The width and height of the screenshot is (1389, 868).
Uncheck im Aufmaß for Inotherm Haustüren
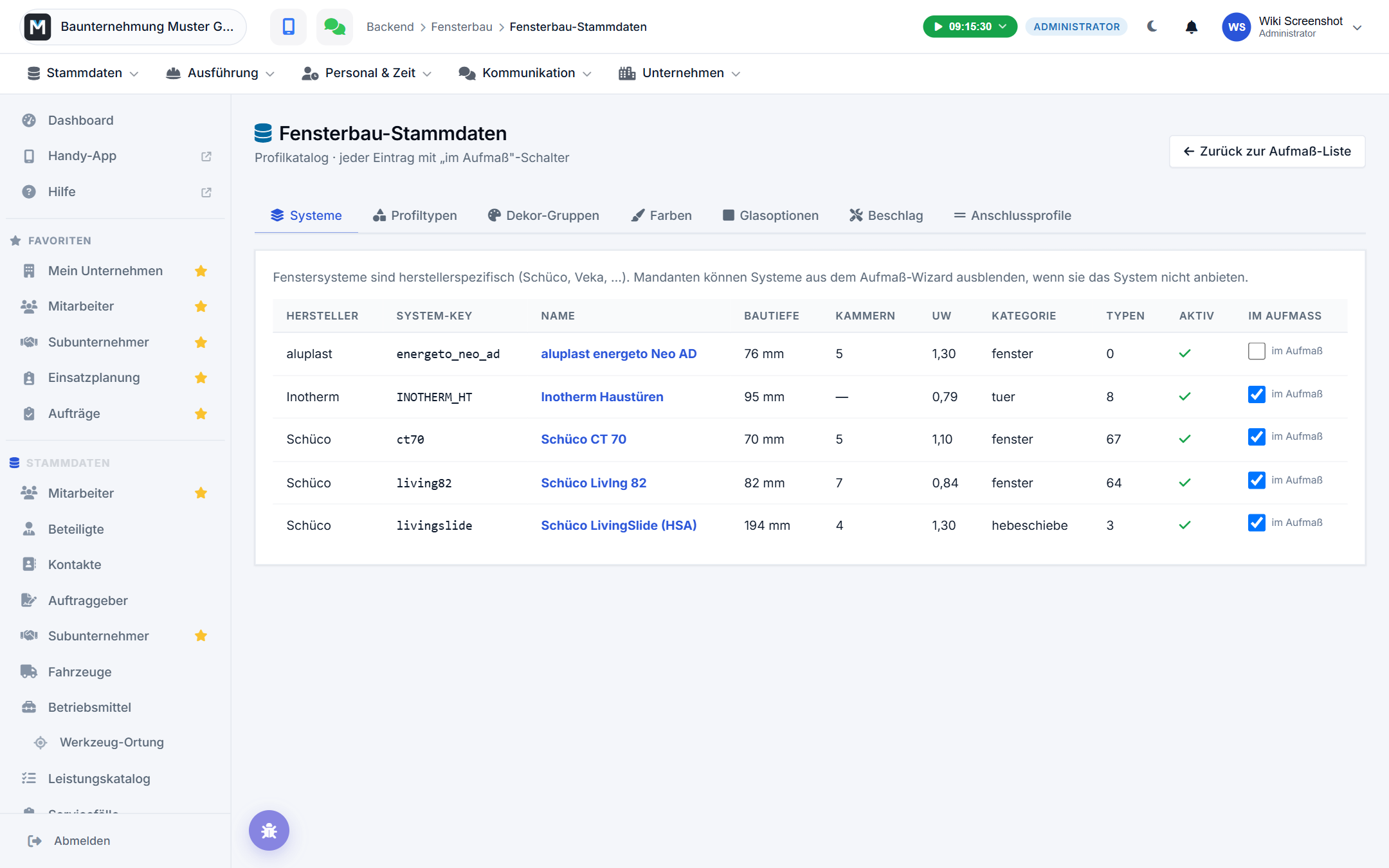[x=1257, y=394]
